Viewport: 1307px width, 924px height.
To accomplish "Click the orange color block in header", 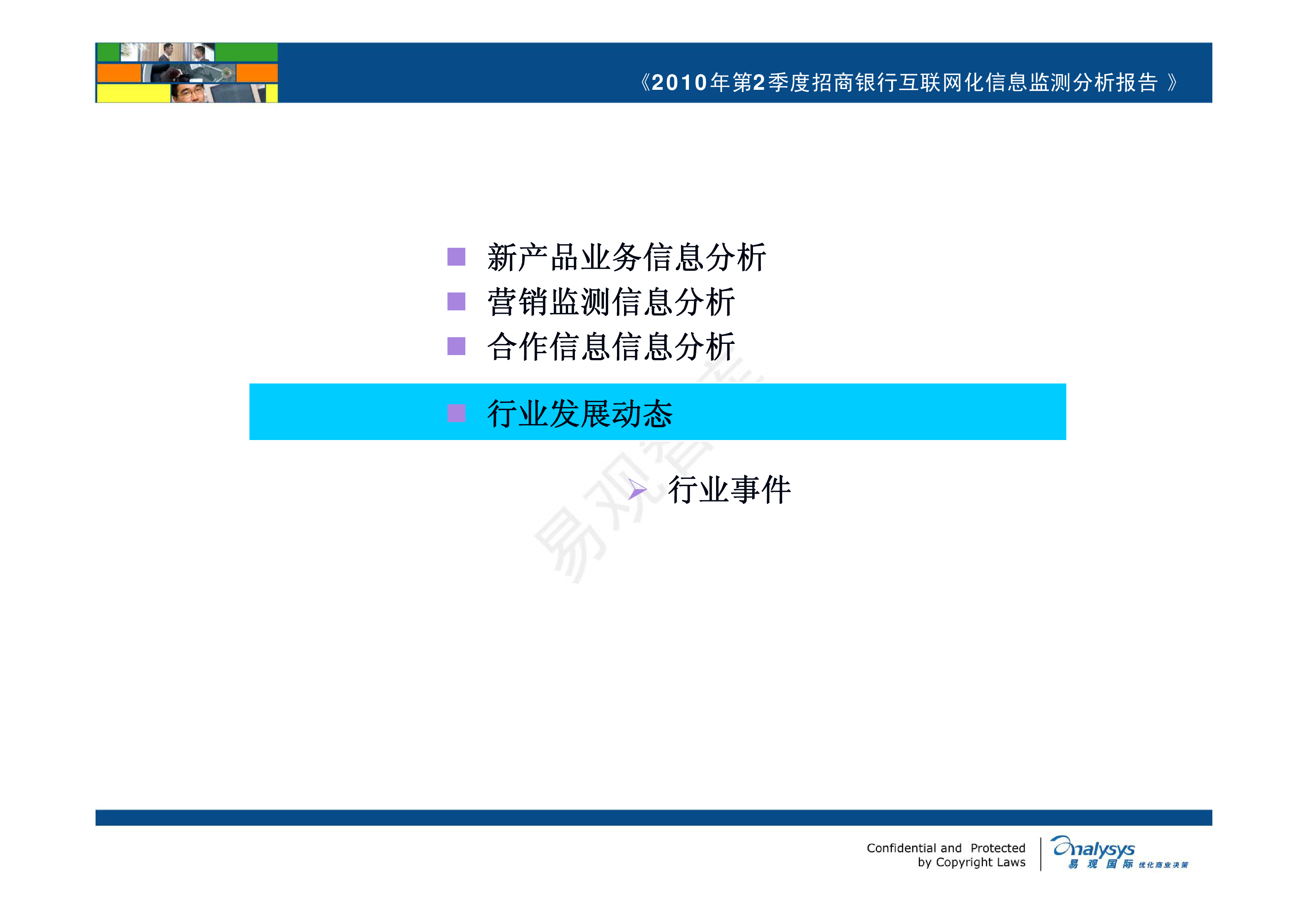I will 120,74.
